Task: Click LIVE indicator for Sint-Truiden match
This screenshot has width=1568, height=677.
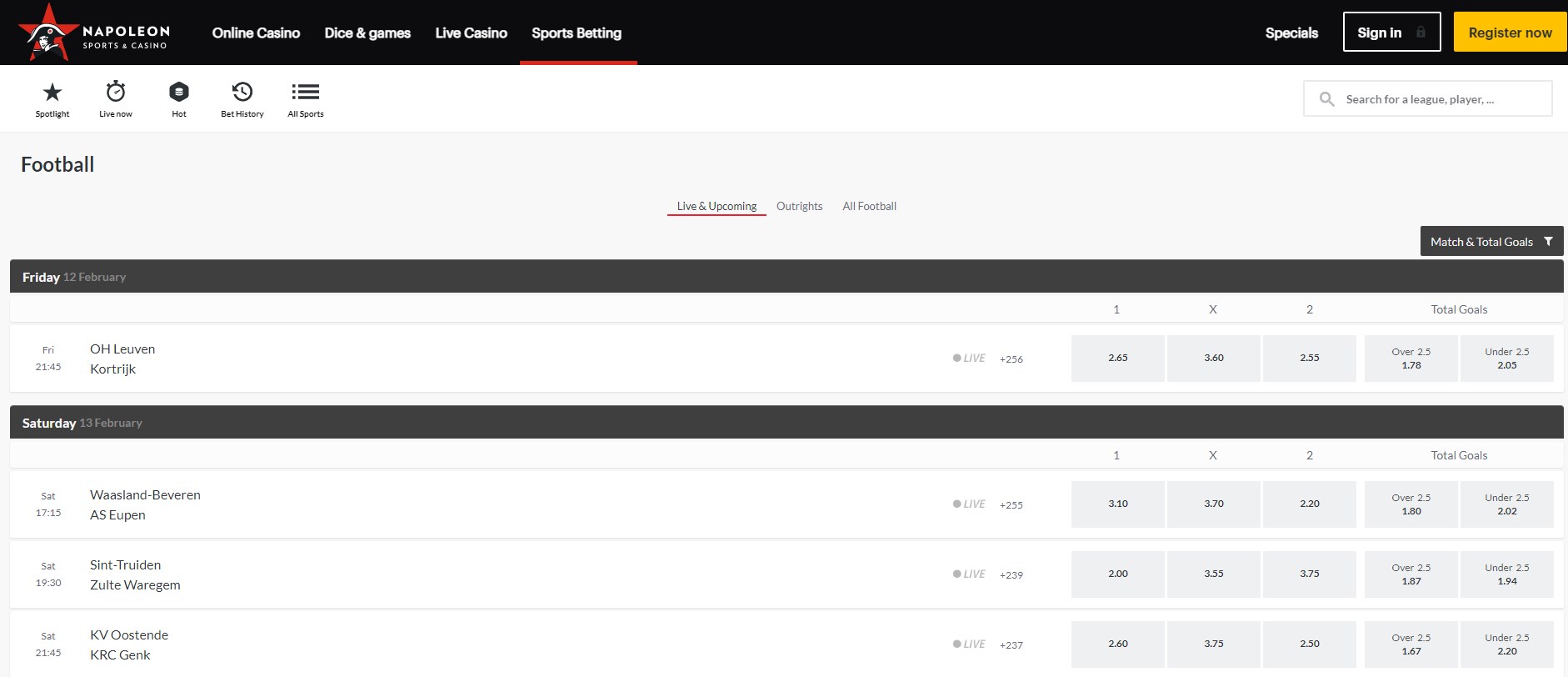Action: (969, 574)
